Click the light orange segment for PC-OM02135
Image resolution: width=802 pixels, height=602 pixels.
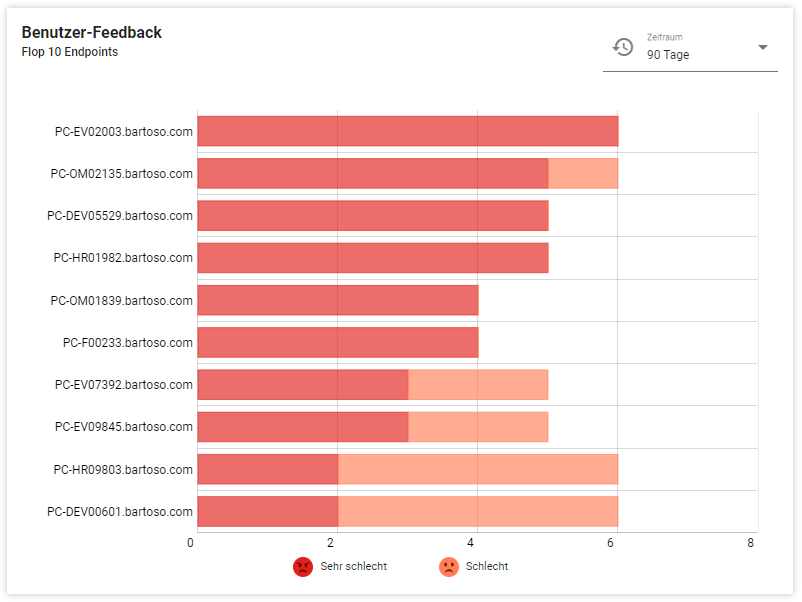pyautogui.click(x=583, y=173)
